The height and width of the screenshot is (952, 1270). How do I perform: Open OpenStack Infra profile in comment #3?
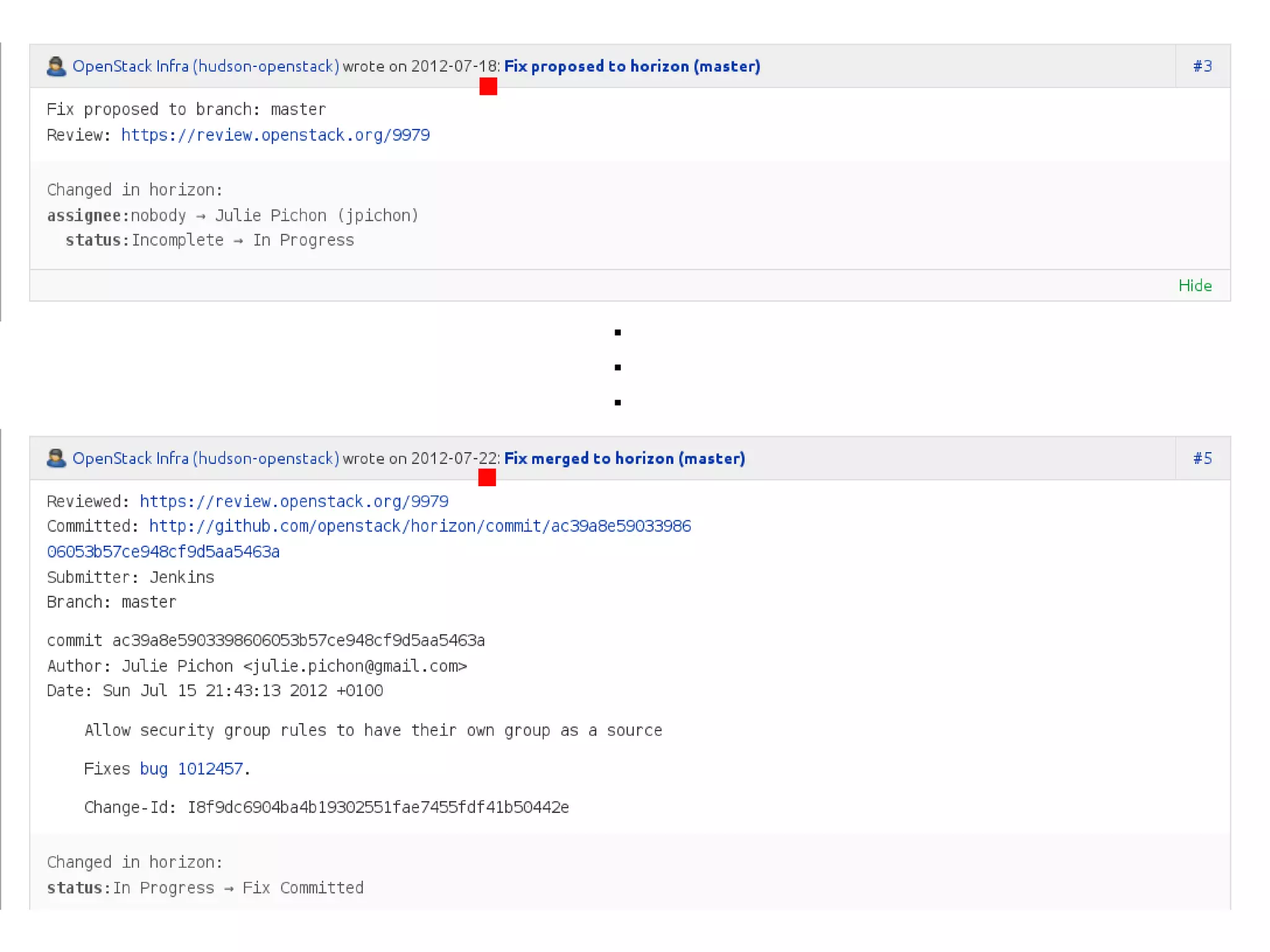point(205,66)
